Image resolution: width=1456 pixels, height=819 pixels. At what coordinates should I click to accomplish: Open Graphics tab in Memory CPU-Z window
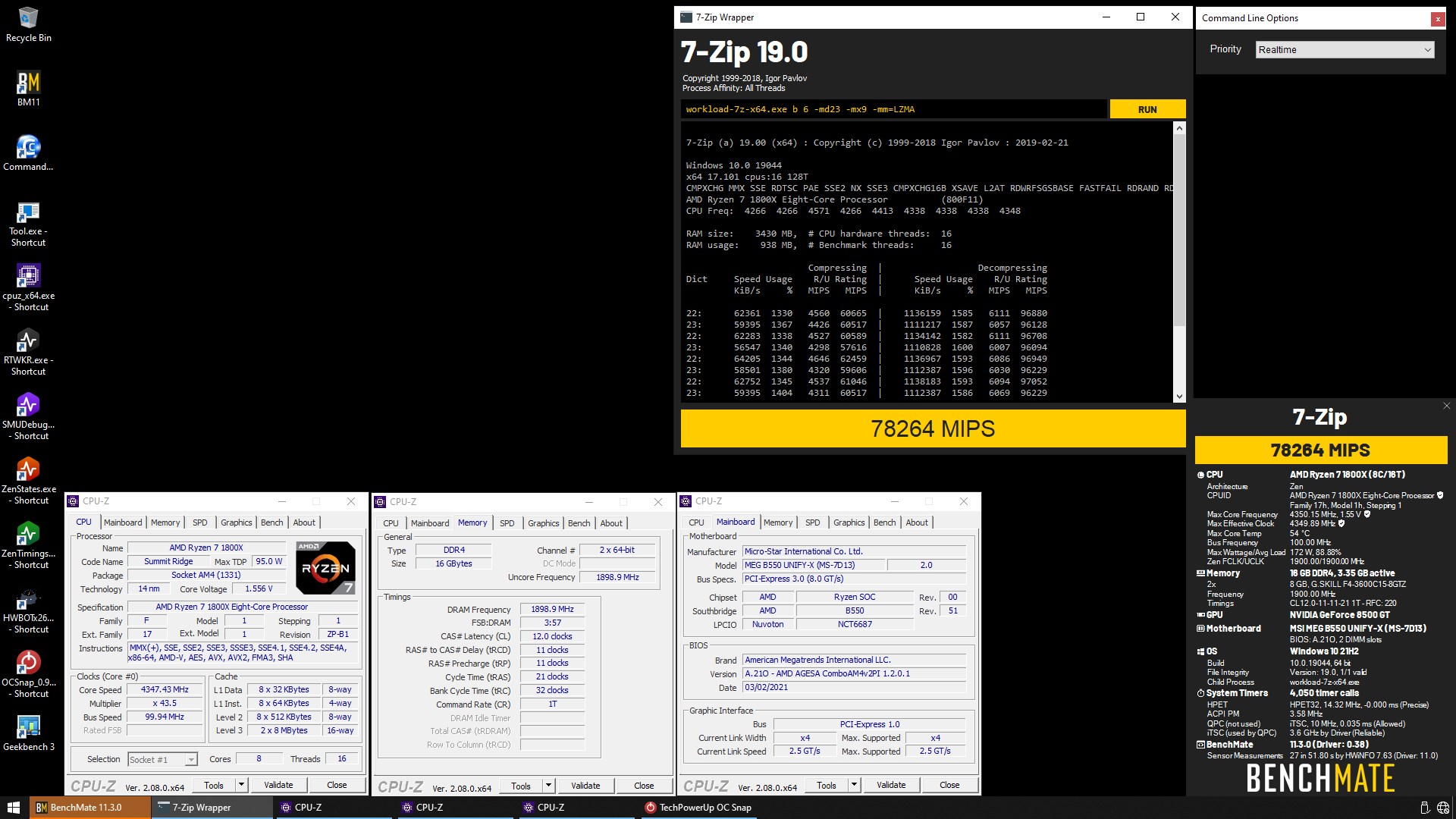tap(544, 523)
